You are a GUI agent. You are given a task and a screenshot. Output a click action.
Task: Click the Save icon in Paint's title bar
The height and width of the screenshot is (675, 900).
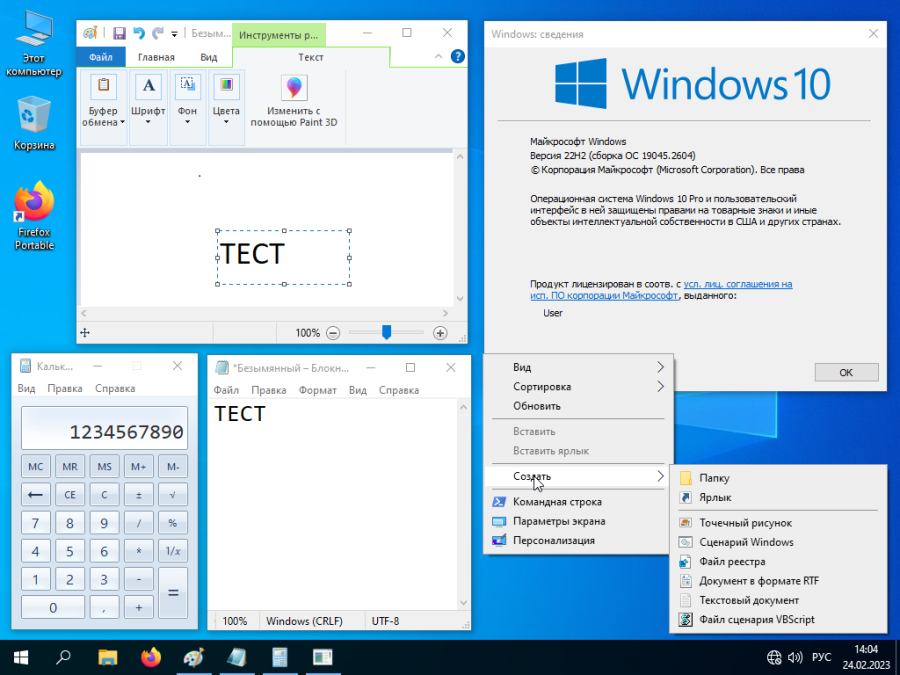pos(119,33)
